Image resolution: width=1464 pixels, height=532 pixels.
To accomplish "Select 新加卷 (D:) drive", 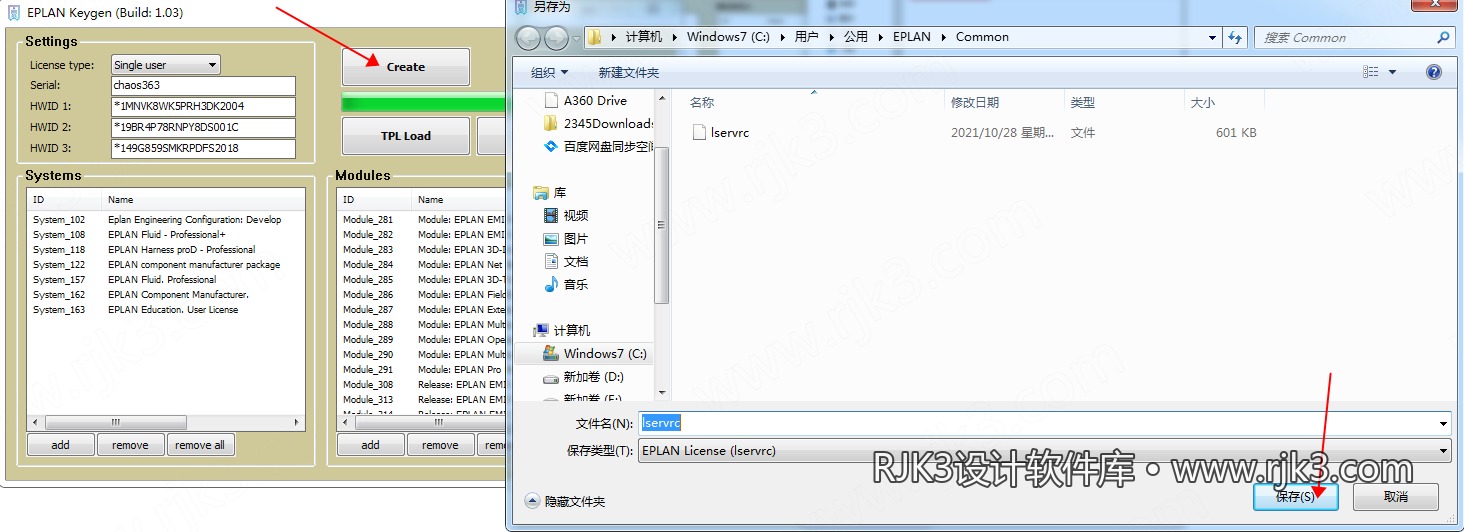I will (584, 376).
